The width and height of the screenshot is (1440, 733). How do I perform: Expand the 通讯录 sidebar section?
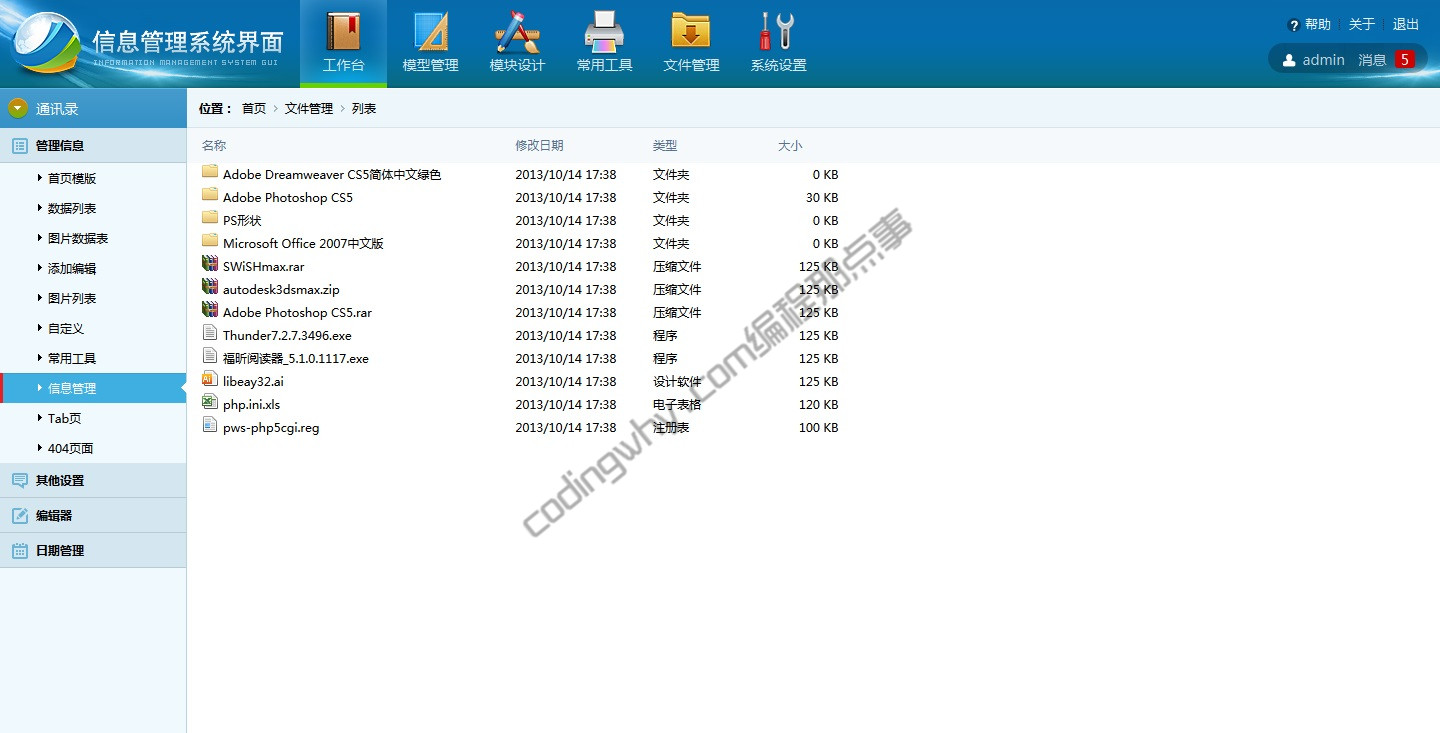click(57, 109)
